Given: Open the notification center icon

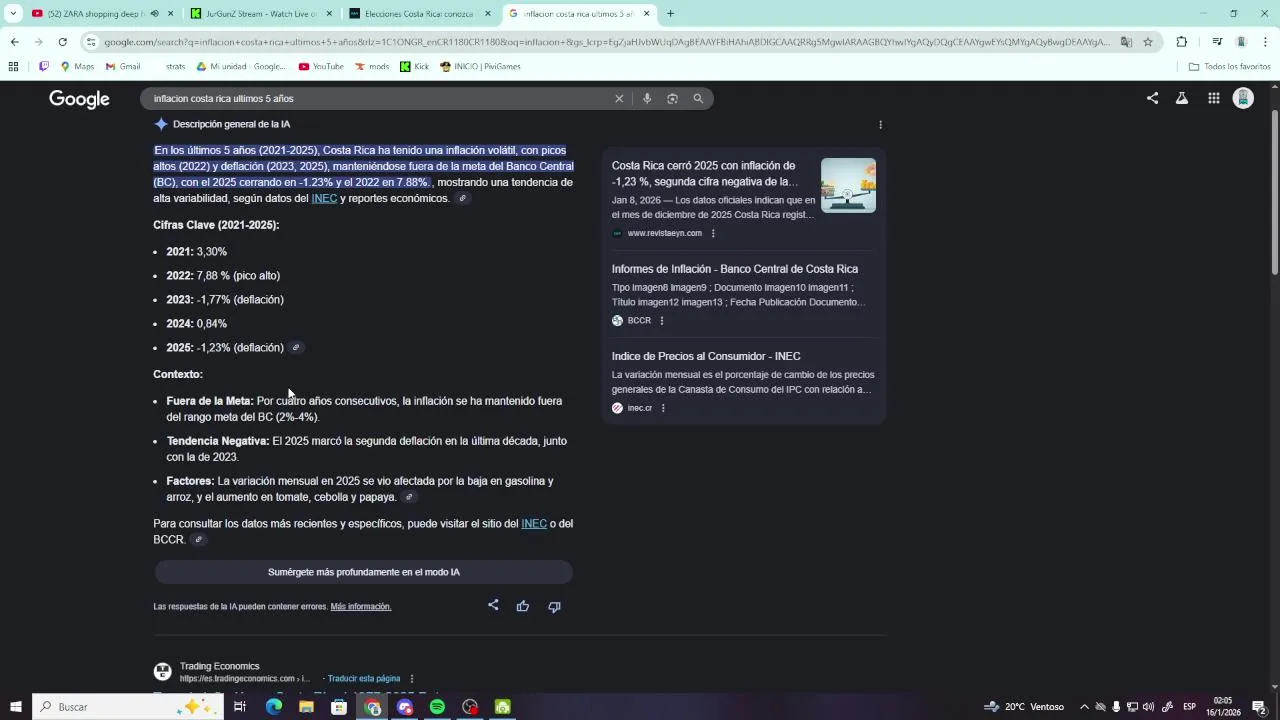Looking at the screenshot, I should [x=1259, y=707].
